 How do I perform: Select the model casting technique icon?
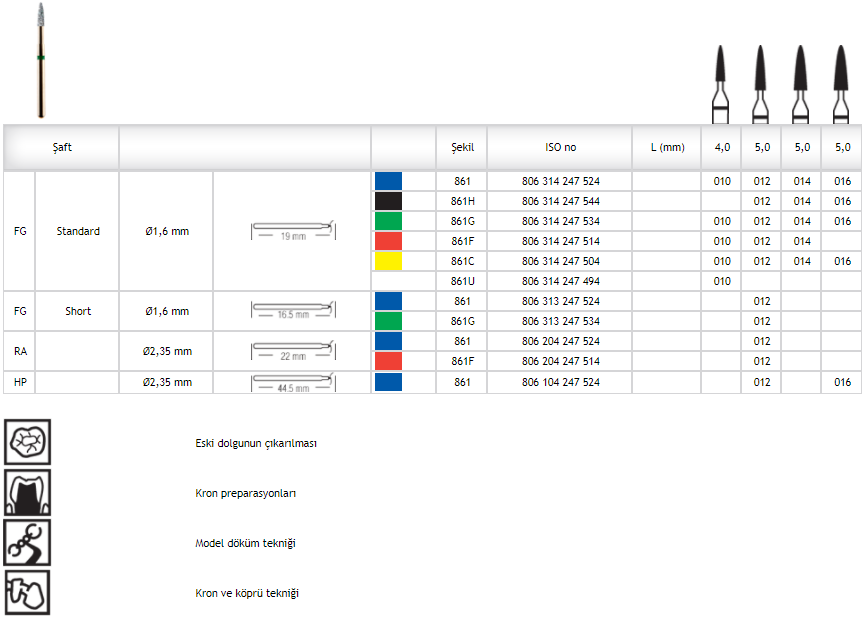coord(27,542)
